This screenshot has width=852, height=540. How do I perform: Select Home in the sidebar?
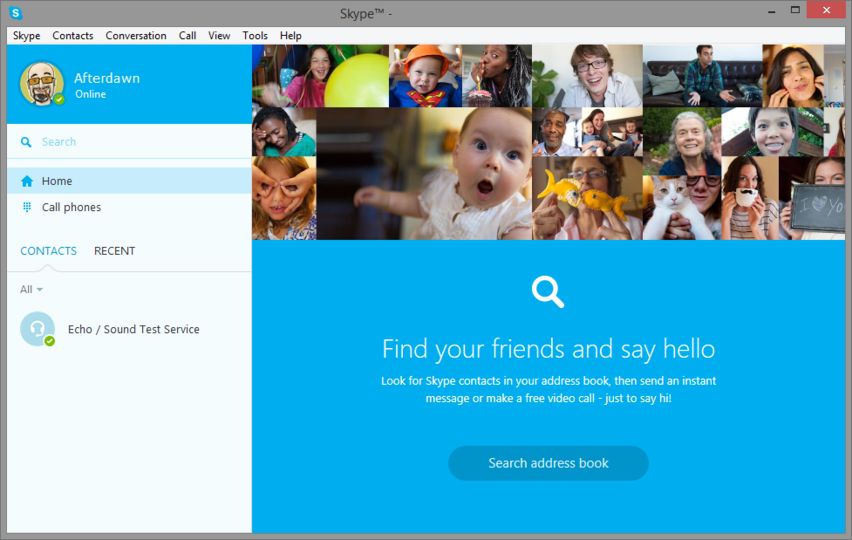tap(129, 181)
